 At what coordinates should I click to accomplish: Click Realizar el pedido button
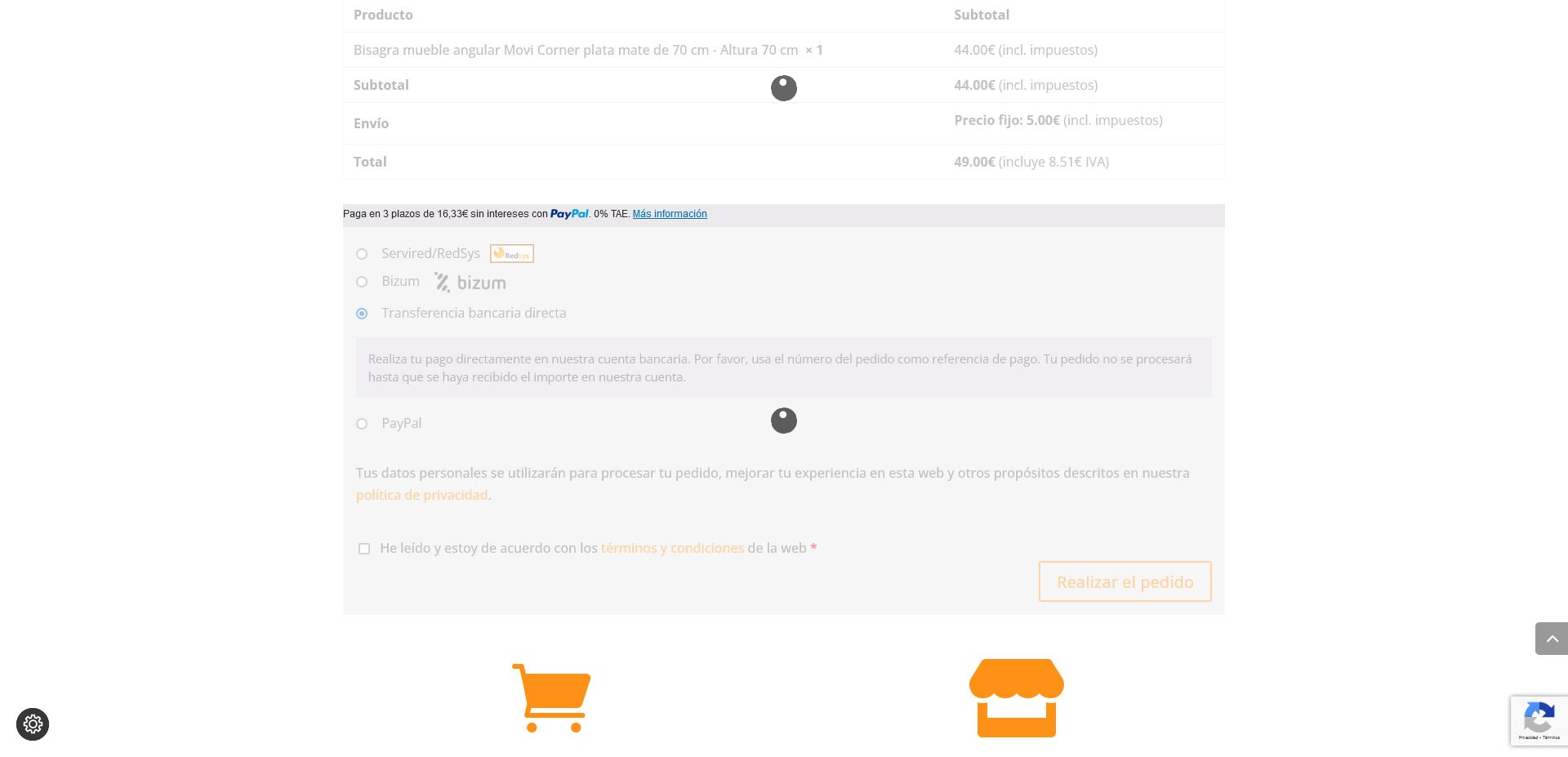[1125, 581]
